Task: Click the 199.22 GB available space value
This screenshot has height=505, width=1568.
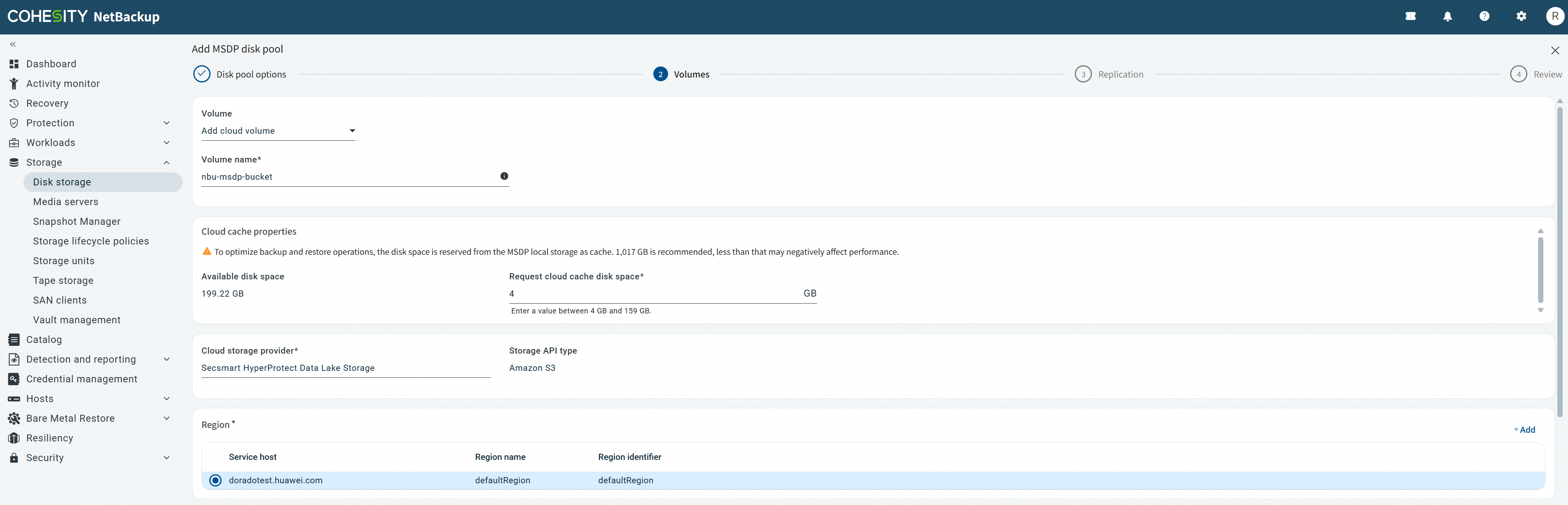Action: point(222,294)
